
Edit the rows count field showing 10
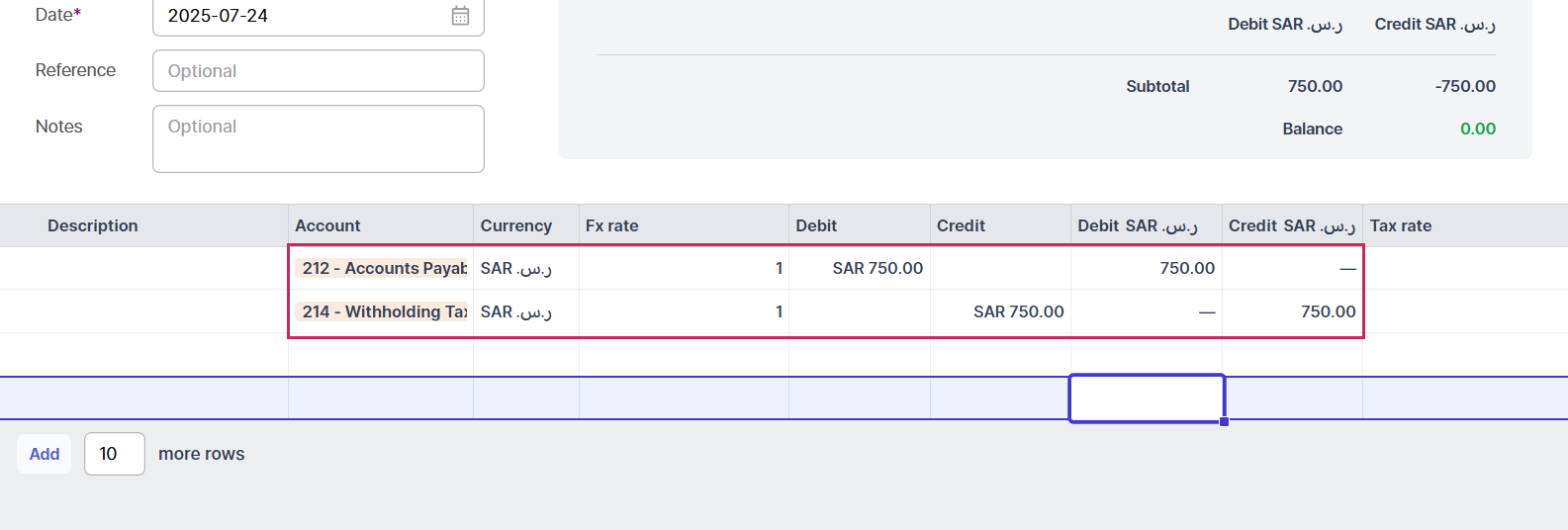115,454
